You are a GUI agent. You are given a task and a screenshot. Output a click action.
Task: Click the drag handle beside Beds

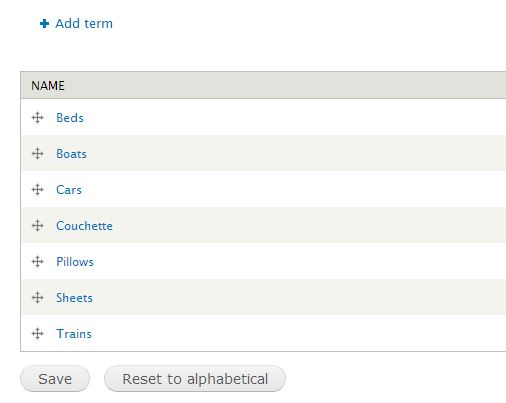[38, 118]
